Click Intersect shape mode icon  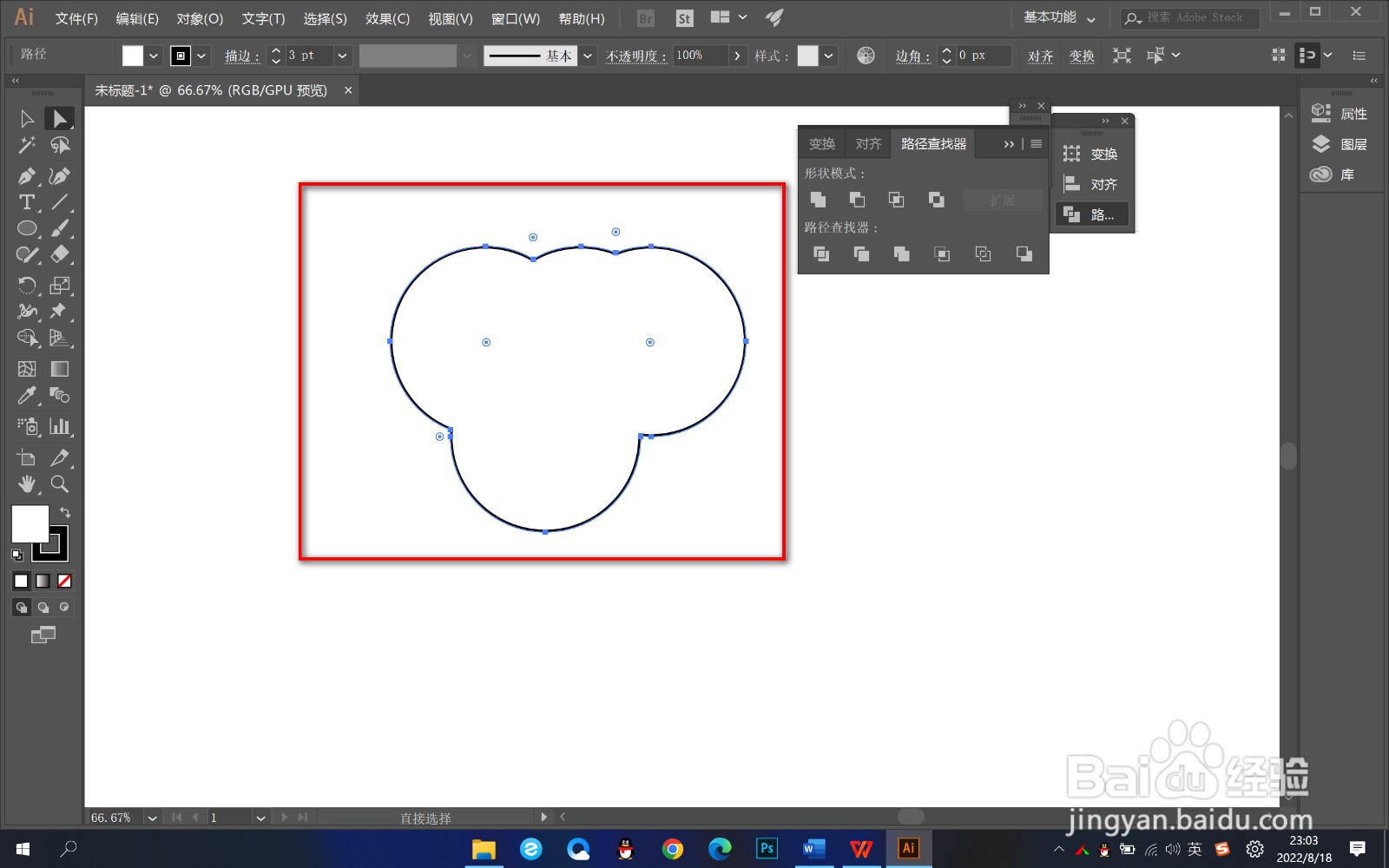click(896, 200)
